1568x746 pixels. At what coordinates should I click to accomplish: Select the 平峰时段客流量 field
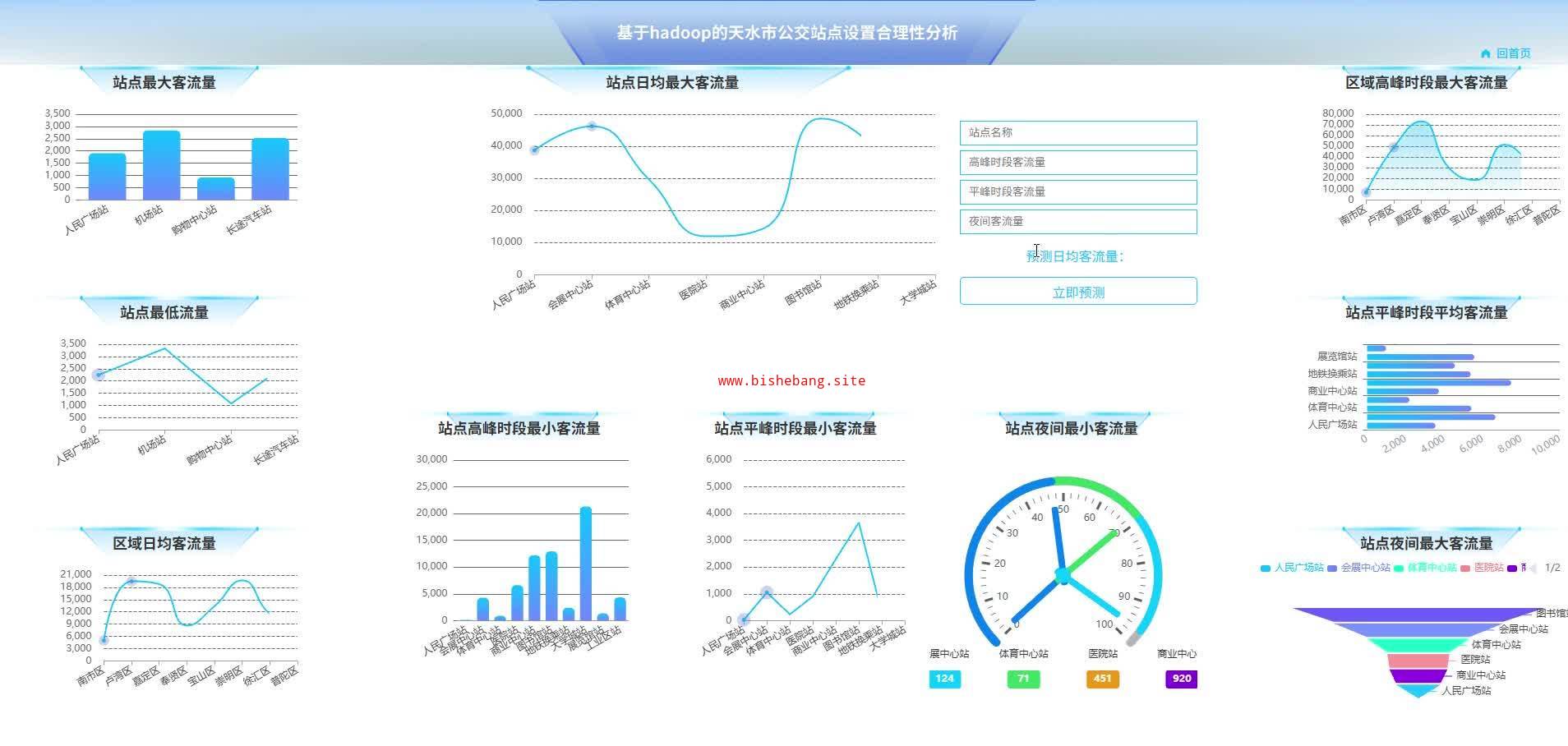coord(1078,191)
